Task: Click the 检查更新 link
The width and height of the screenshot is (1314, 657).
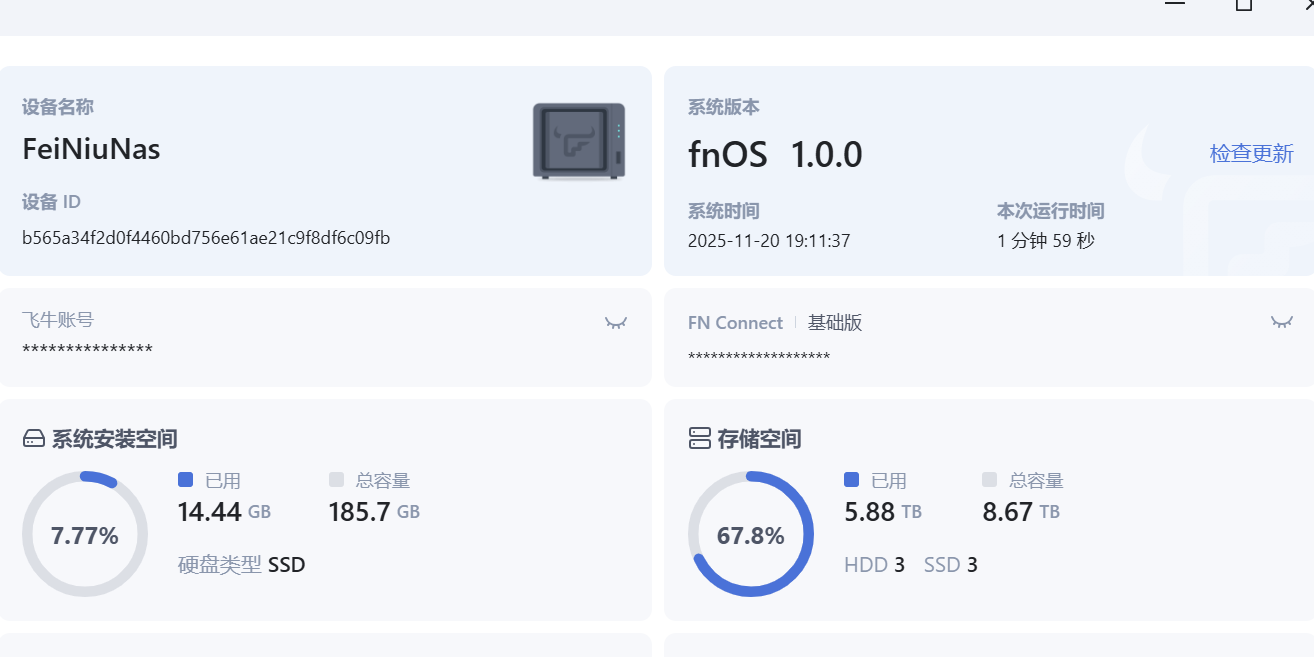Action: [x=1251, y=153]
